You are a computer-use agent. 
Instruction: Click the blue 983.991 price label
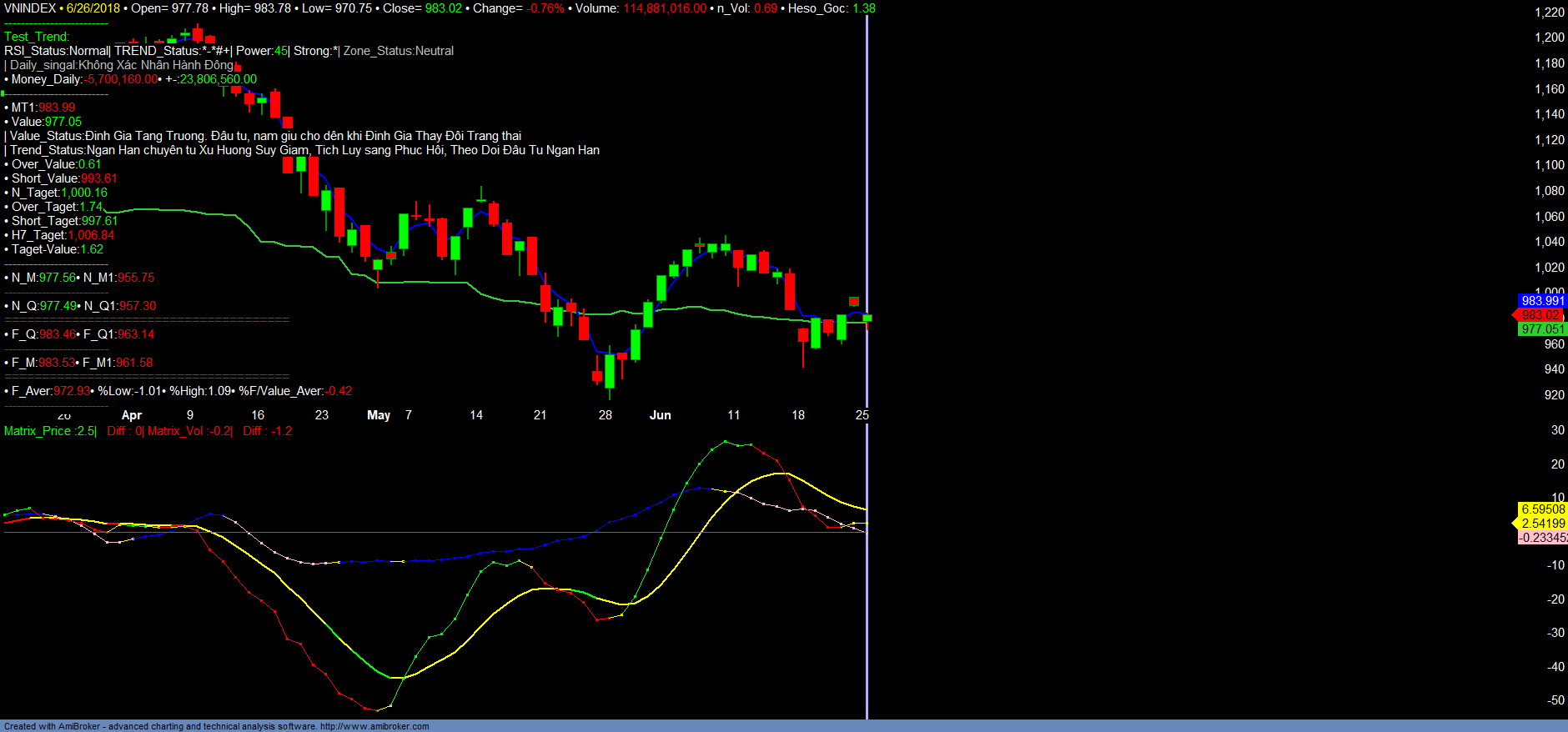pyautogui.click(x=1542, y=301)
